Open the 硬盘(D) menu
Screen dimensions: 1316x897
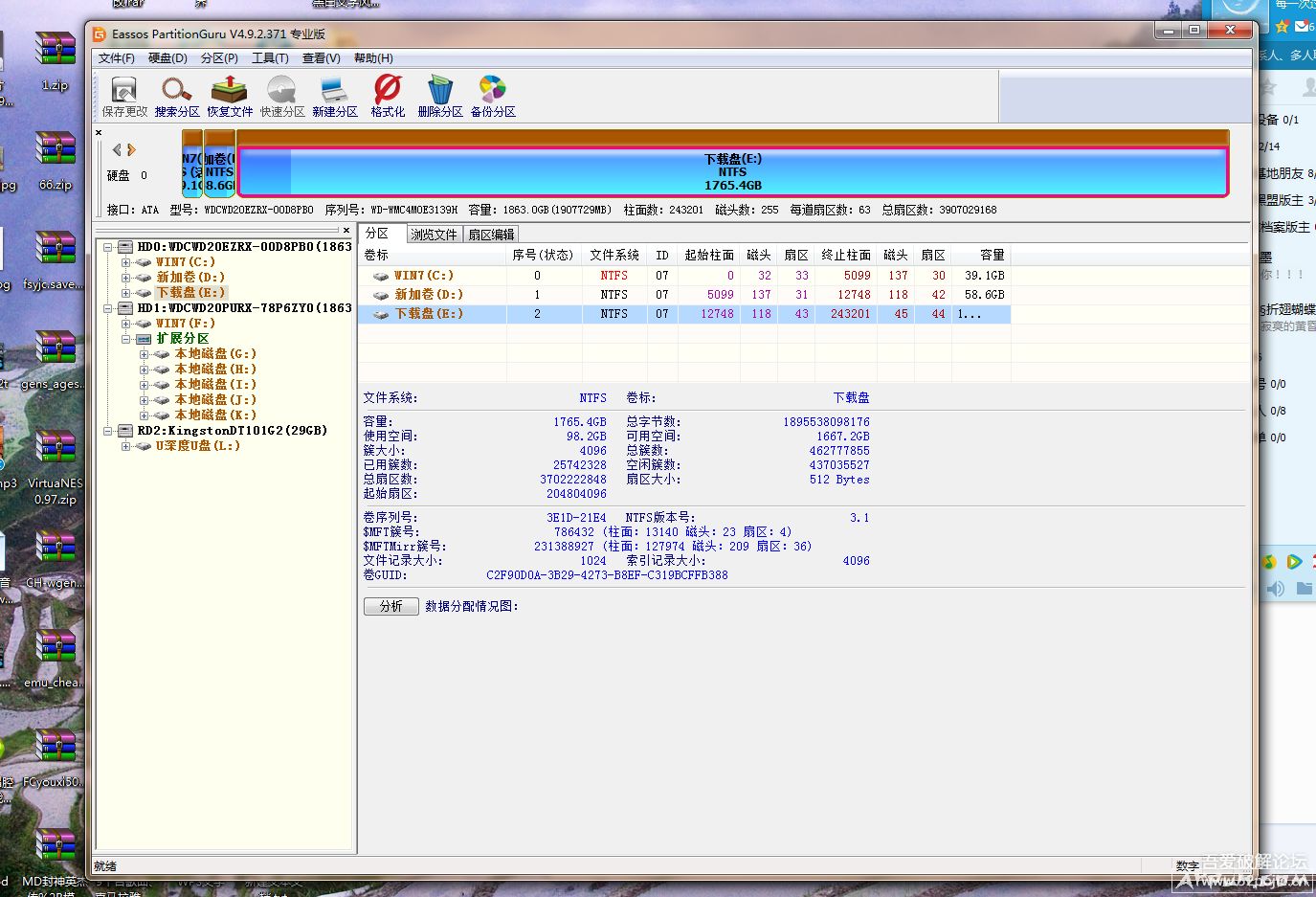(167, 58)
